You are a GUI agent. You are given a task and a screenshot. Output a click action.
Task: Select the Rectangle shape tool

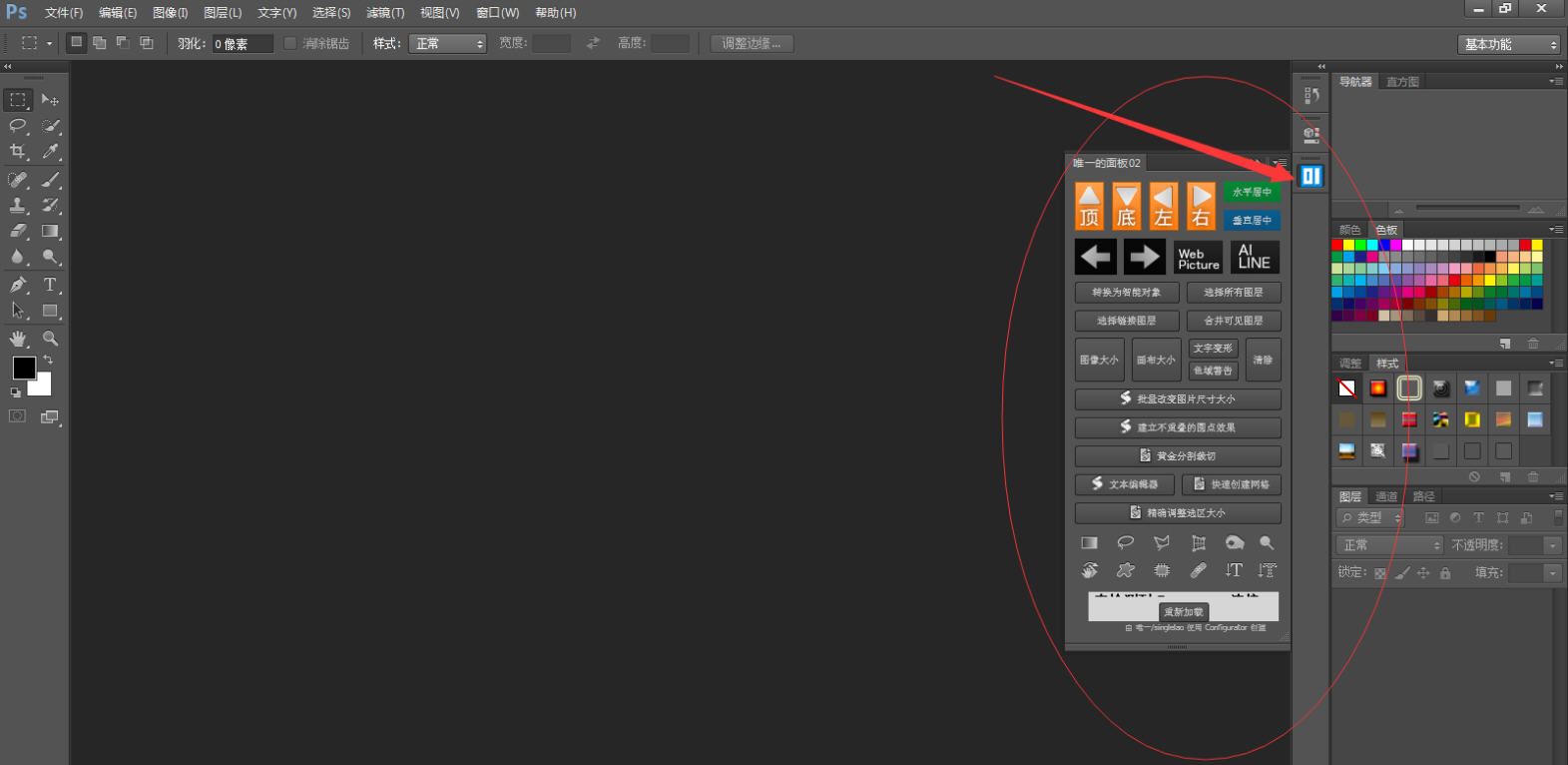click(50, 311)
